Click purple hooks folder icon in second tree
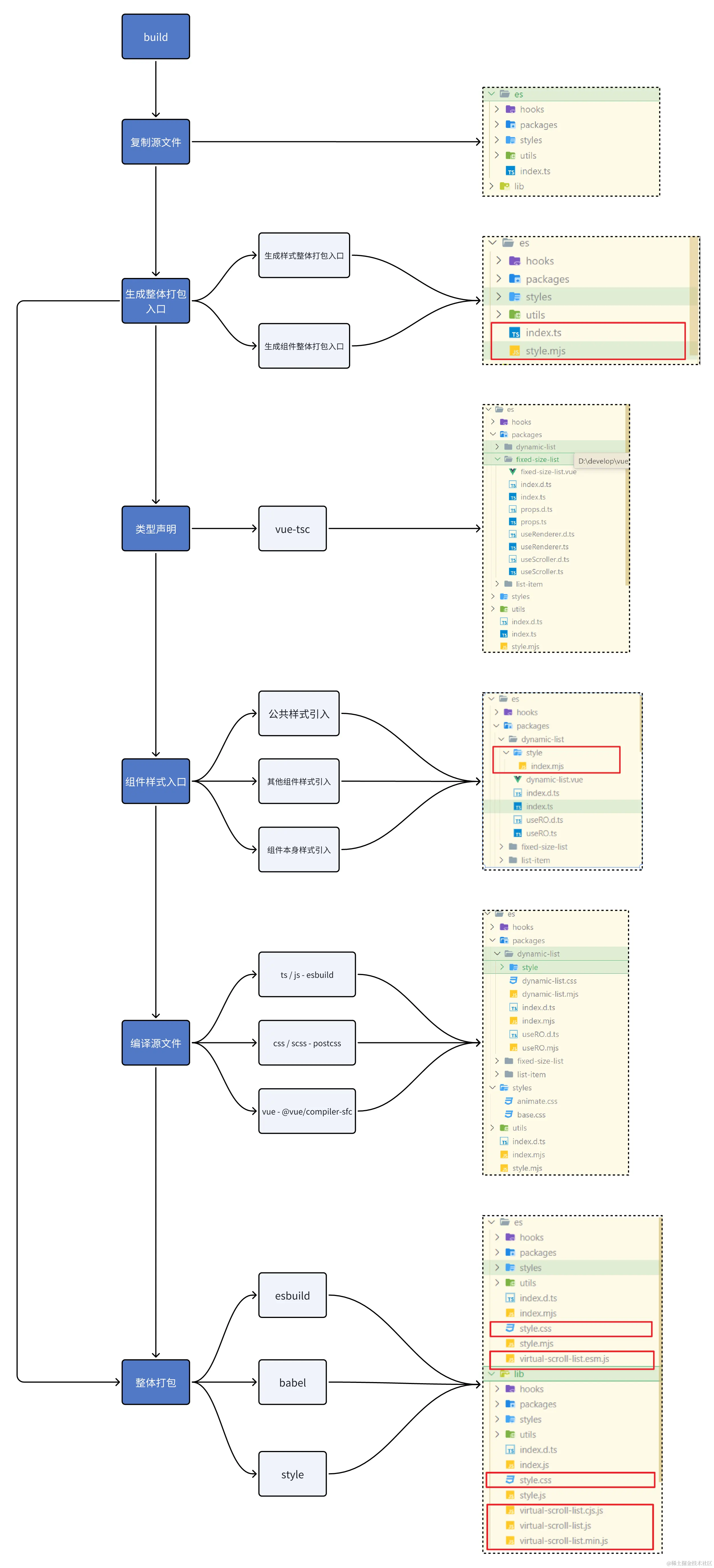The image size is (714, 1568). (515, 261)
